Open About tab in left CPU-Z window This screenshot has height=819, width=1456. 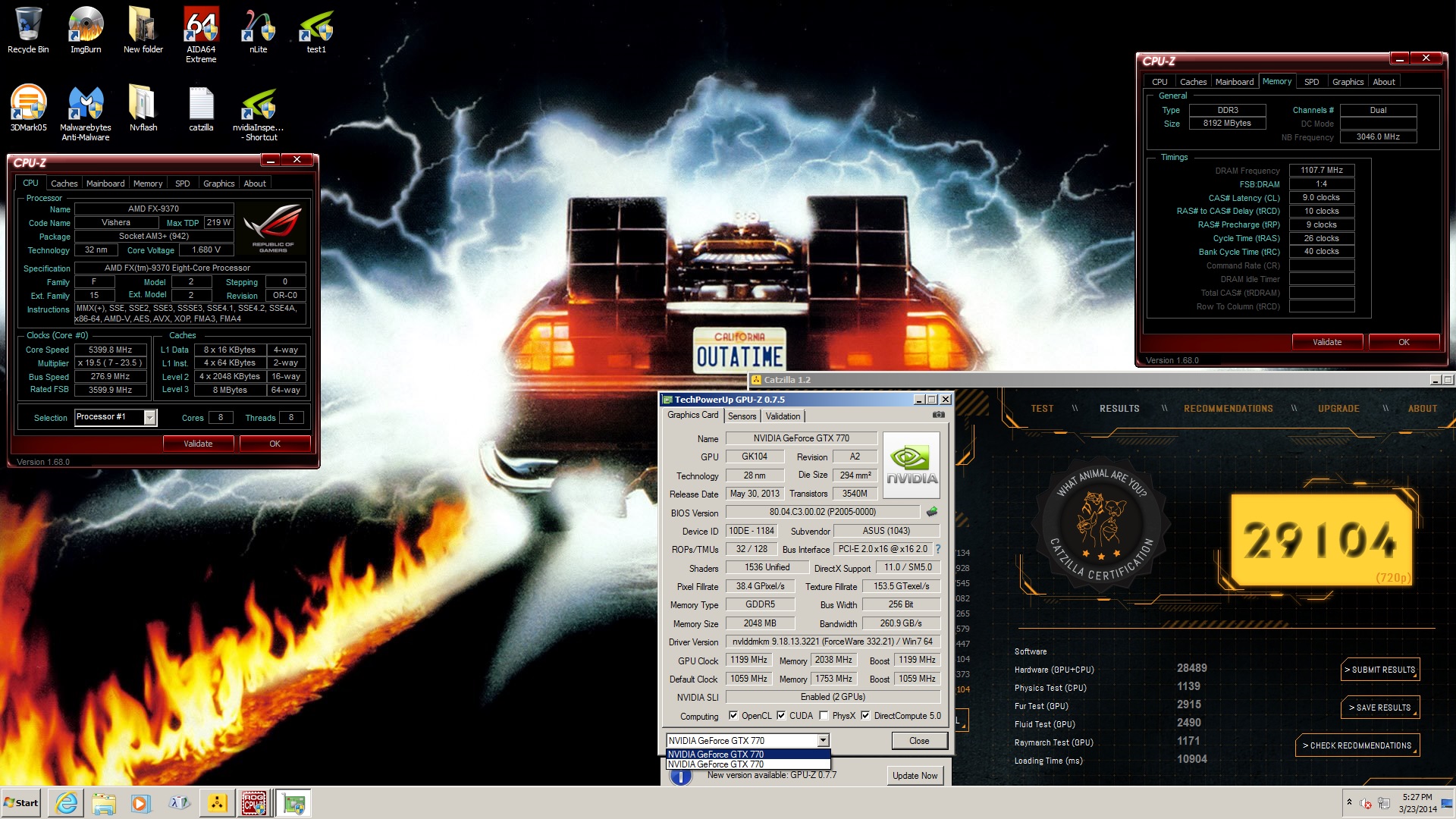[x=255, y=184]
